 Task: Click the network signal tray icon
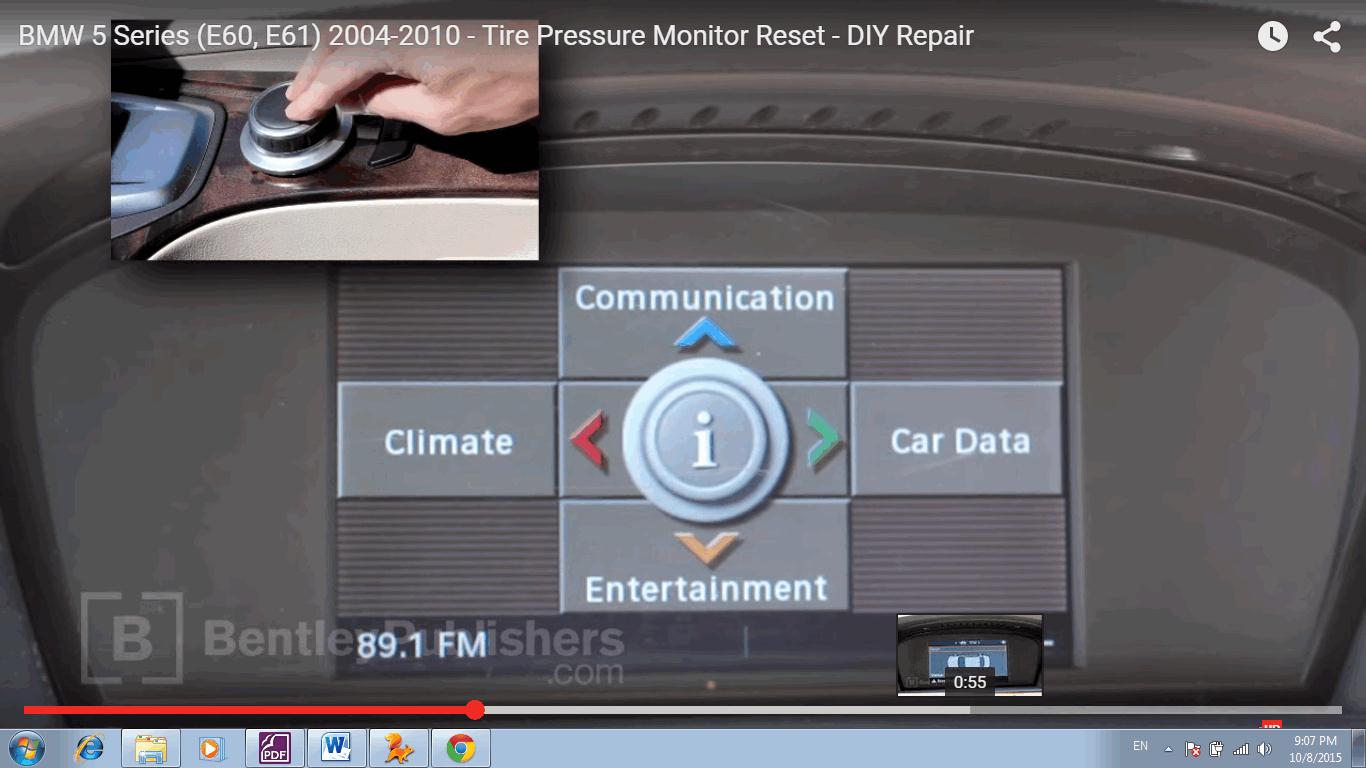1241,749
